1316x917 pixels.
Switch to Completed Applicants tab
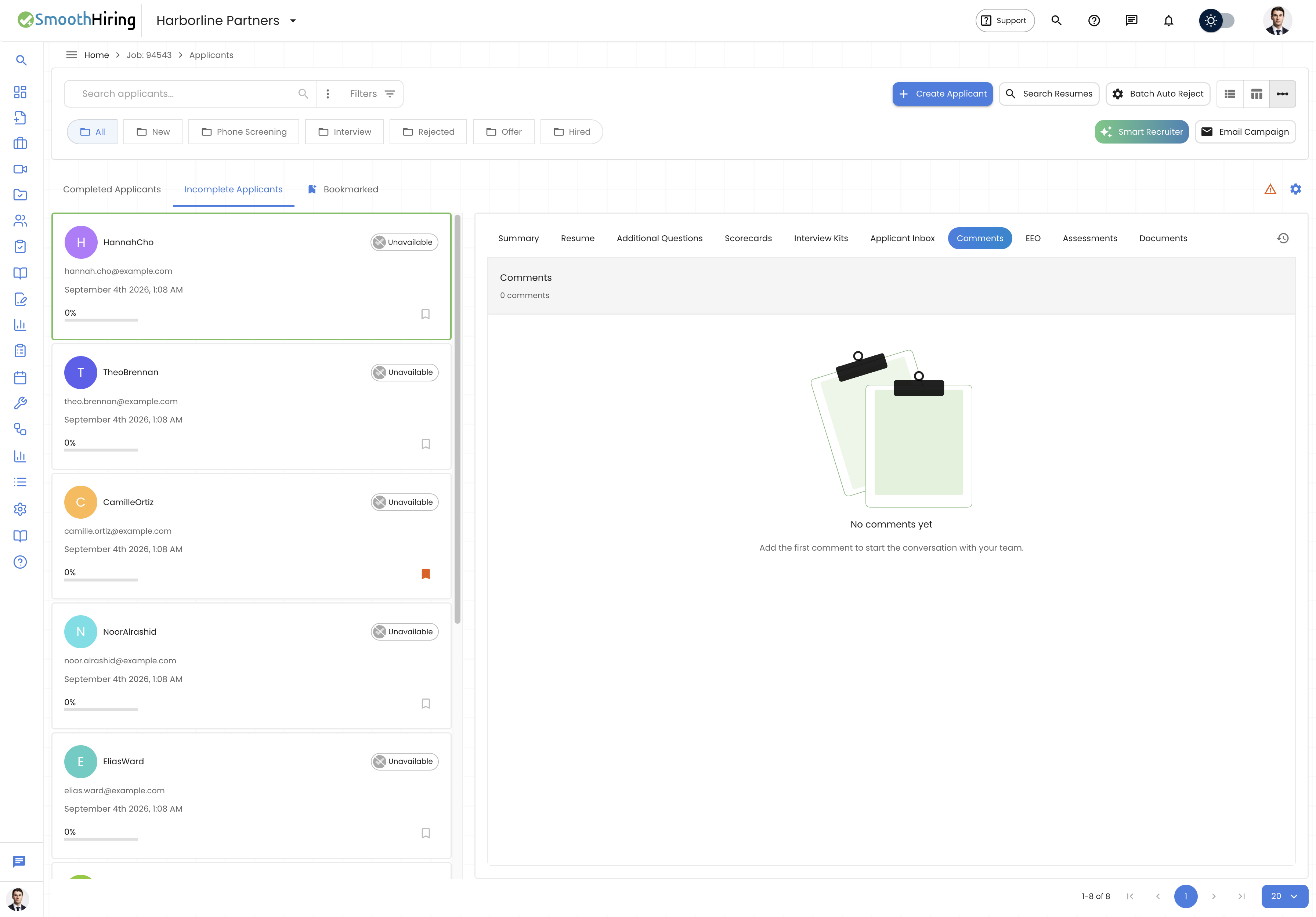pyautogui.click(x=112, y=189)
